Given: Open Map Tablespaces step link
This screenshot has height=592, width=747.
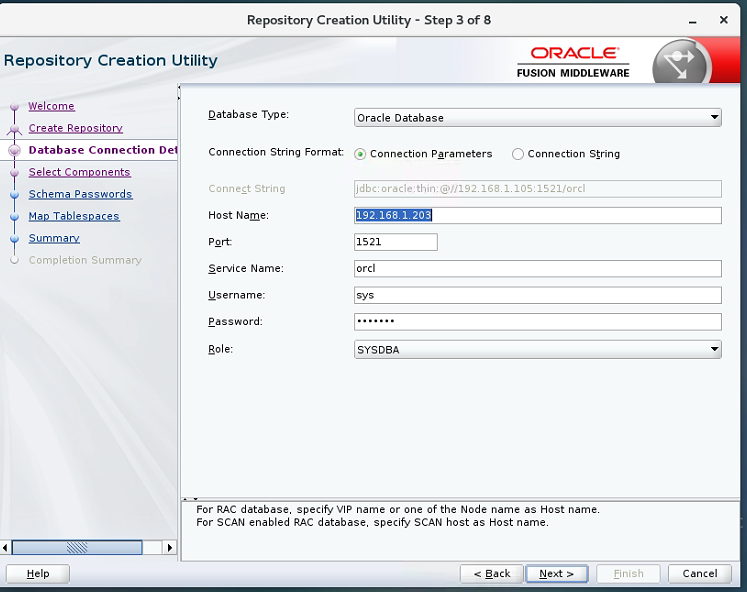Looking at the screenshot, I should [74, 216].
